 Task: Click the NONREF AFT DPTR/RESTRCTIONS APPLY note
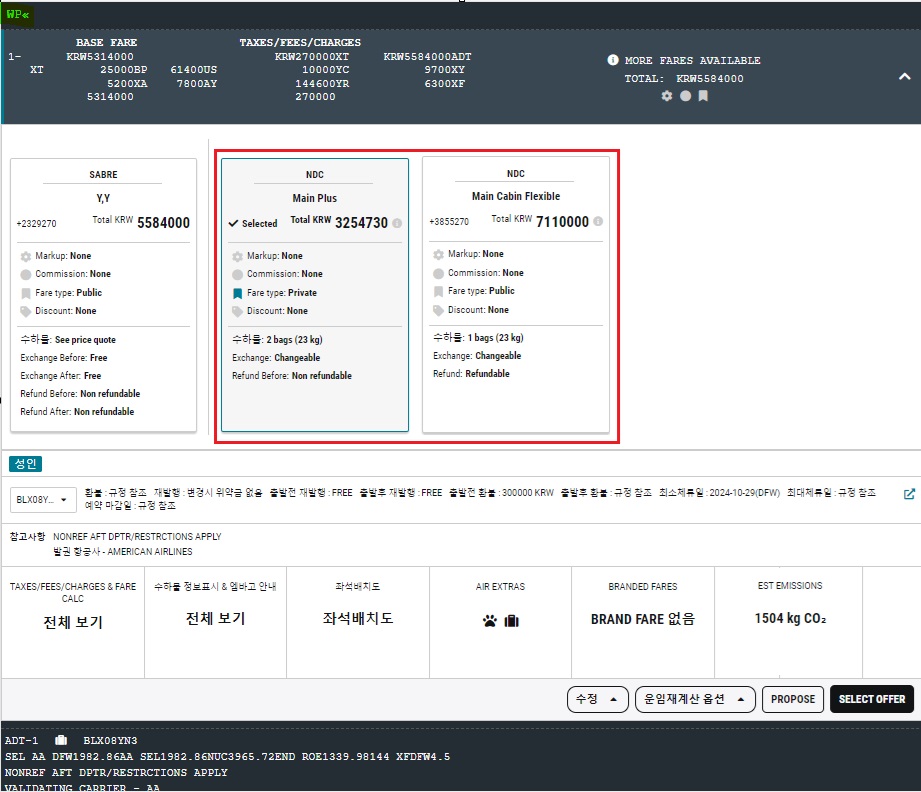(x=137, y=537)
